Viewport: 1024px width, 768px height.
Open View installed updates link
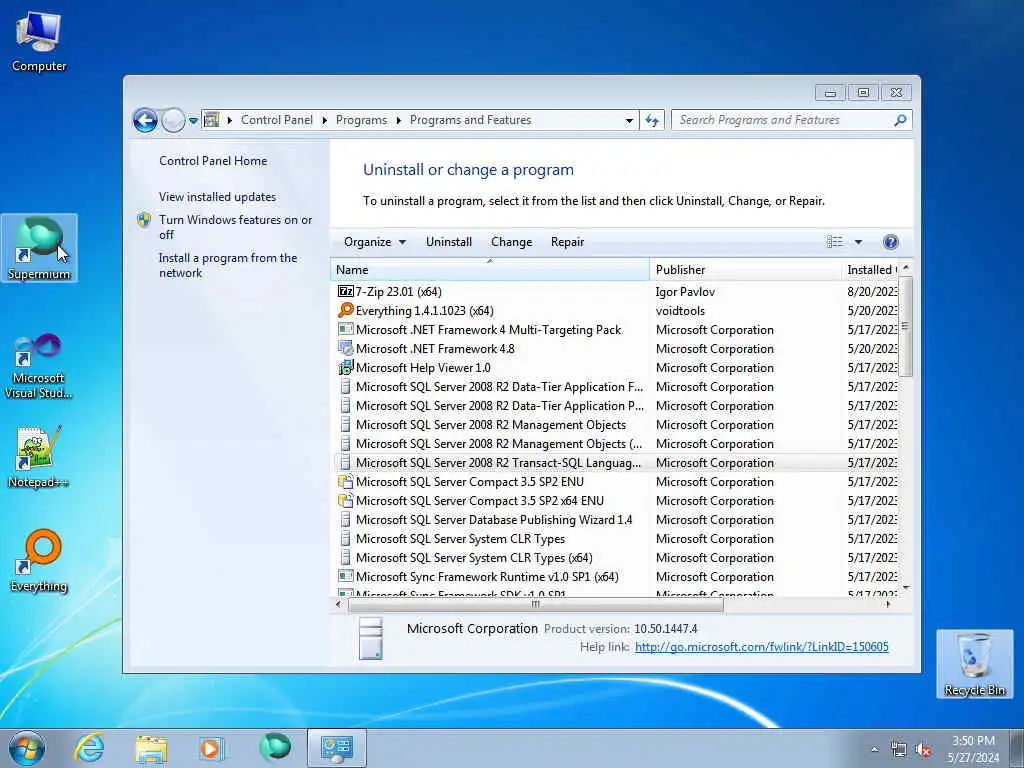(x=217, y=197)
